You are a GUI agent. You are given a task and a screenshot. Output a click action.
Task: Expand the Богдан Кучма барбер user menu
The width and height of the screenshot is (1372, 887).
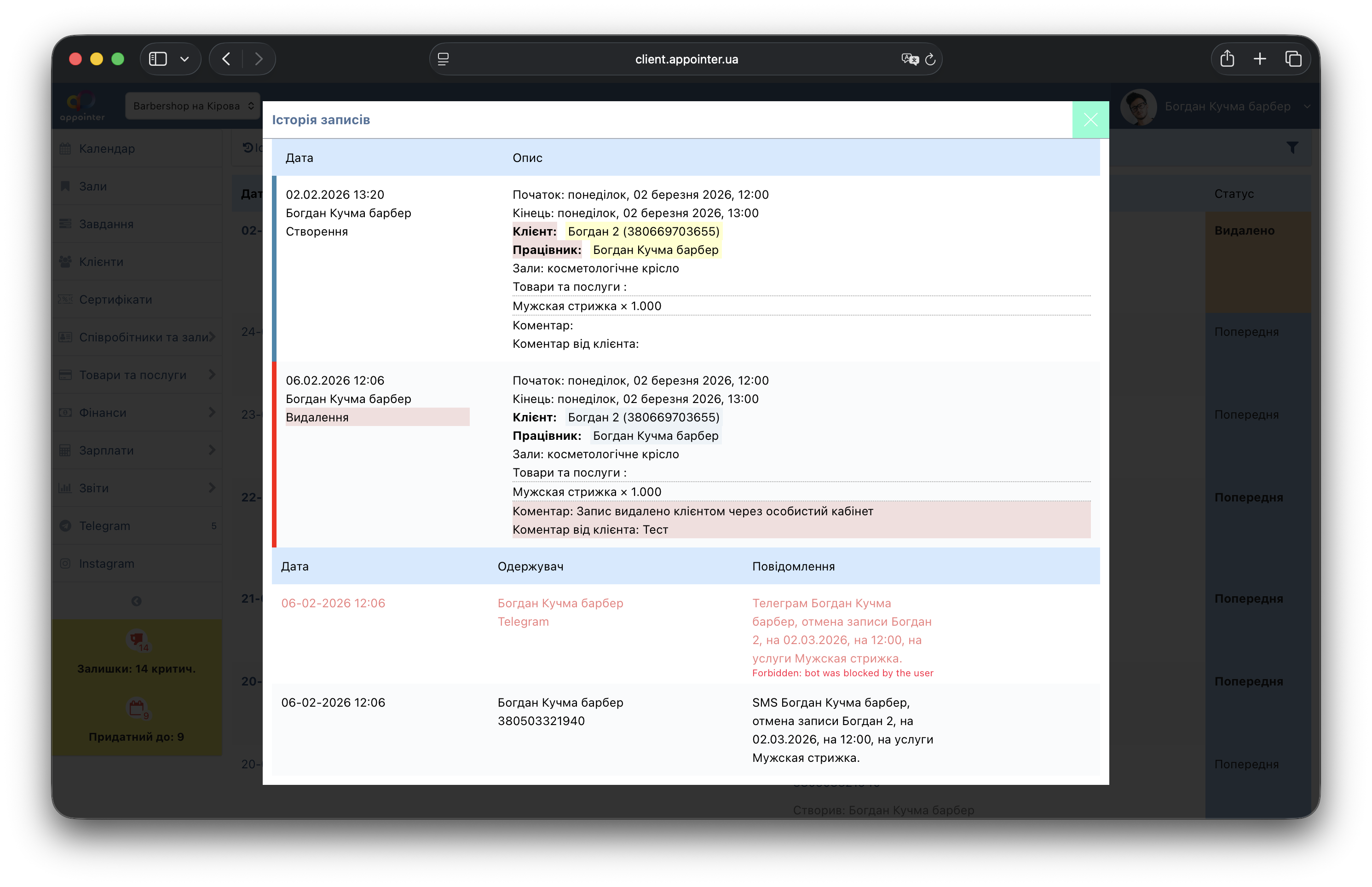click(x=1227, y=107)
